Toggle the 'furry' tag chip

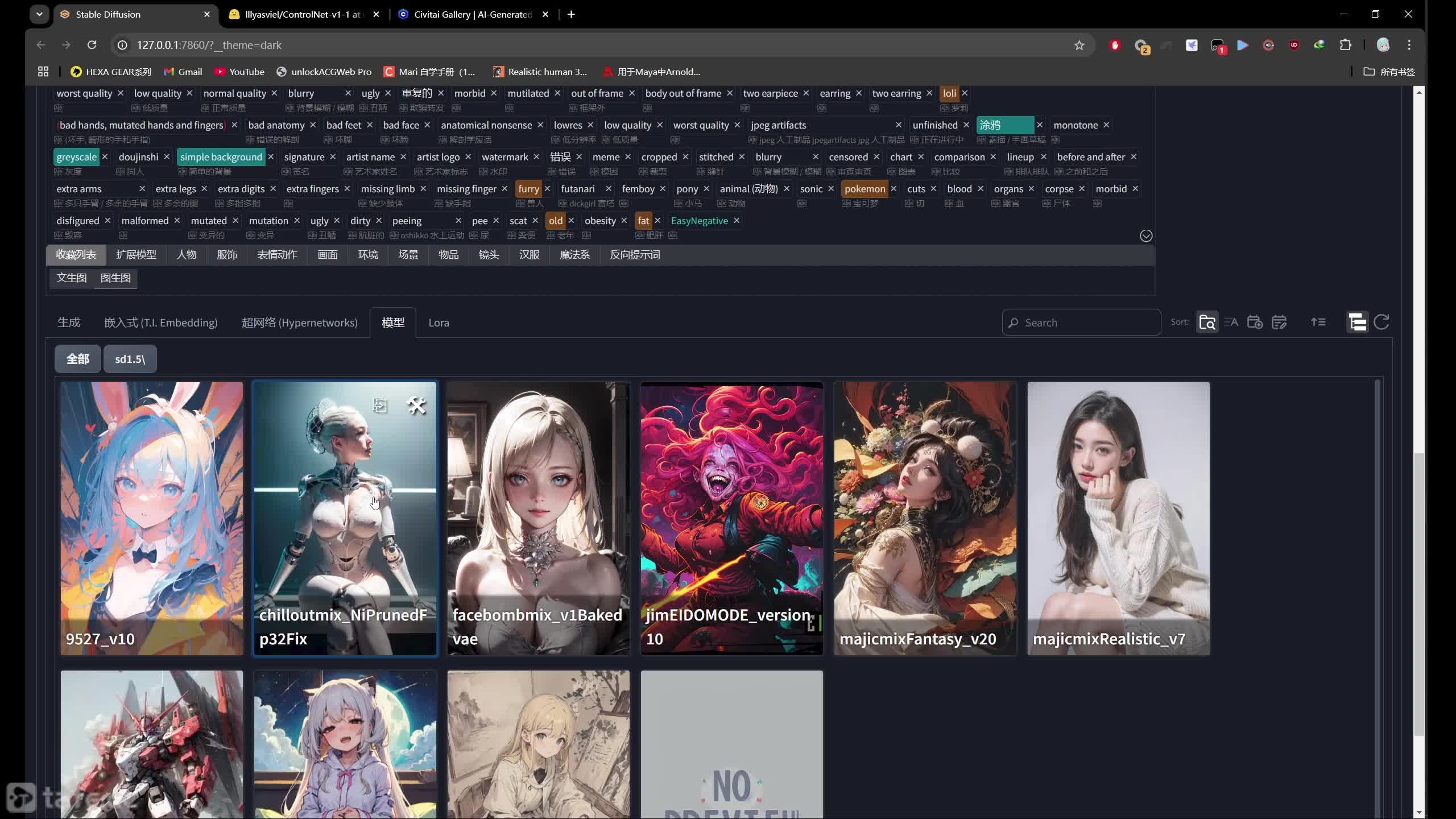coord(528,189)
